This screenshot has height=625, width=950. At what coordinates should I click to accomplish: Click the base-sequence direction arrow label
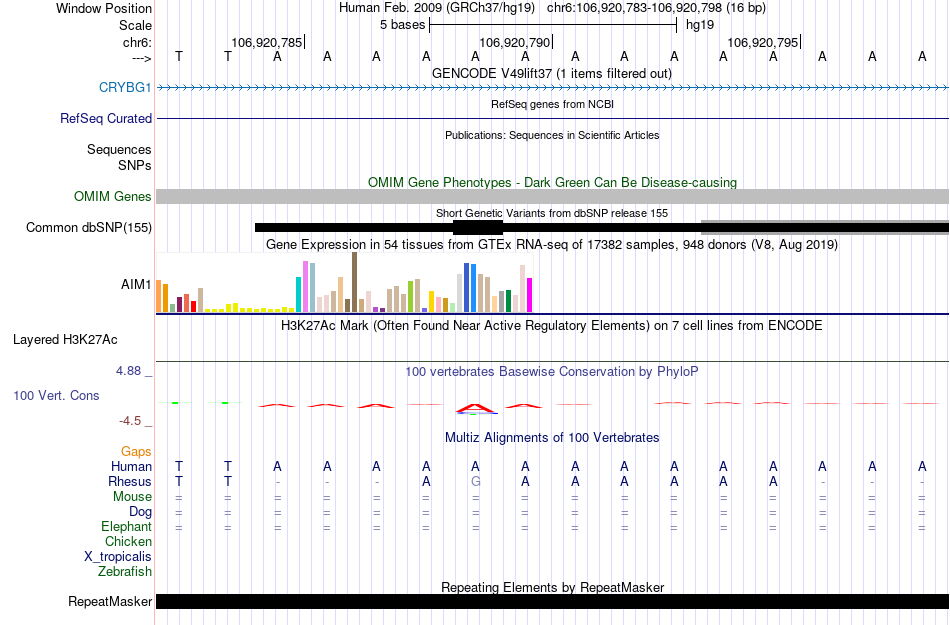click(142, 58)
